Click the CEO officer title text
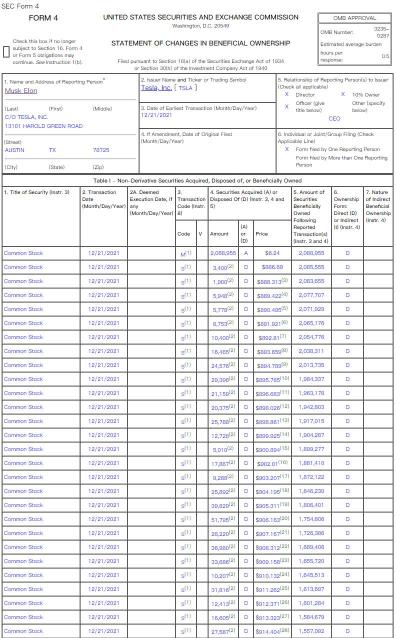This screenshot has height=638, width=396. point(334,119)
